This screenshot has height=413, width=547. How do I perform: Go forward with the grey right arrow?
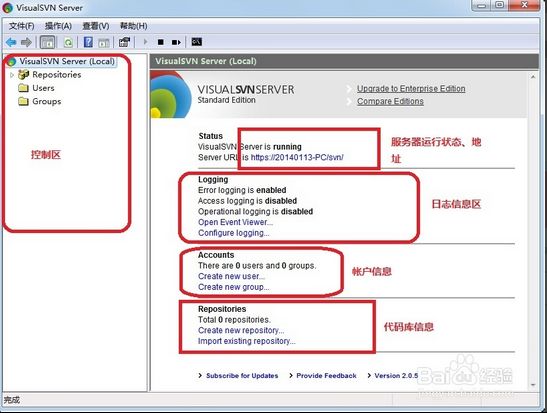(26, 42)
